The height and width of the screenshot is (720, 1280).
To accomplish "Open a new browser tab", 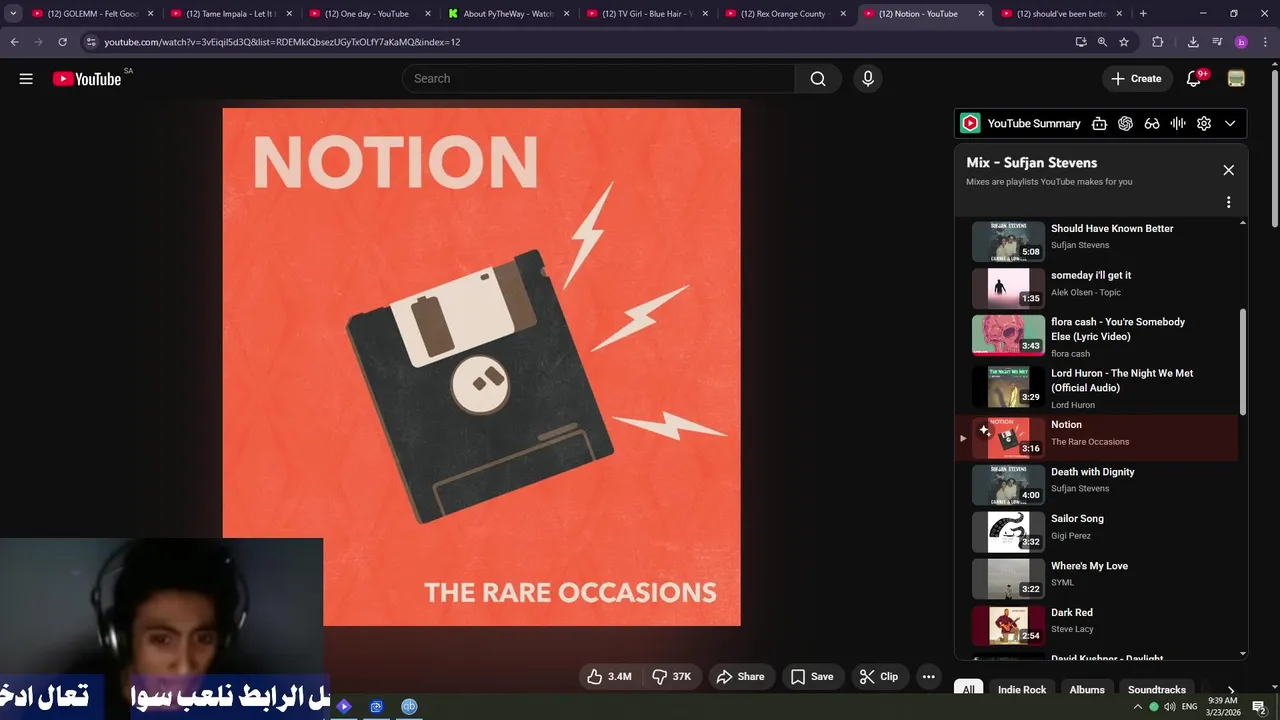I will (1143, 14).
